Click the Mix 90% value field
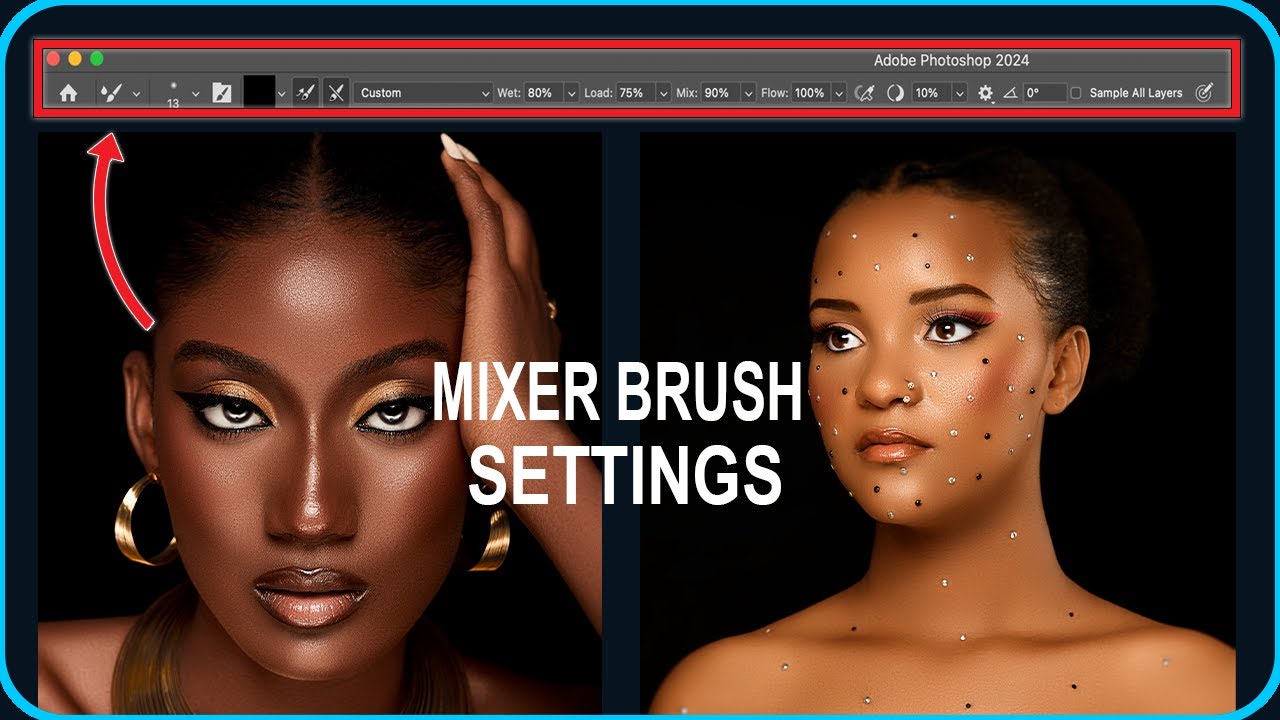 pyautogui.click(x=719, y=93)
